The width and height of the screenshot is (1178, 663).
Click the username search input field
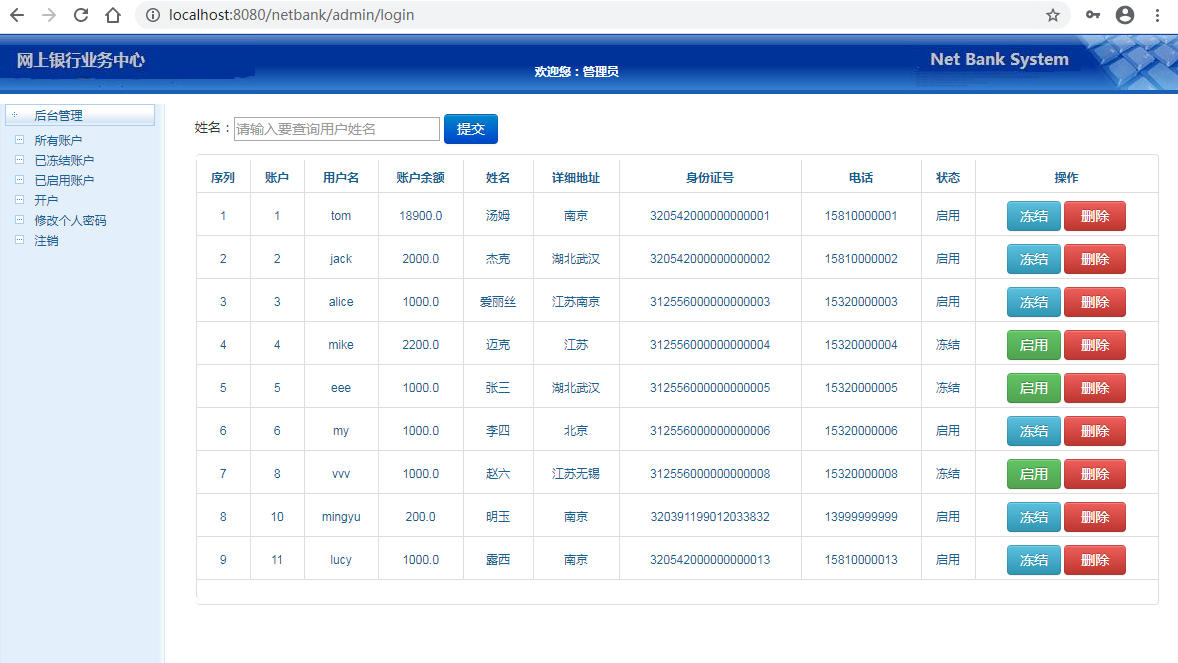336,128
